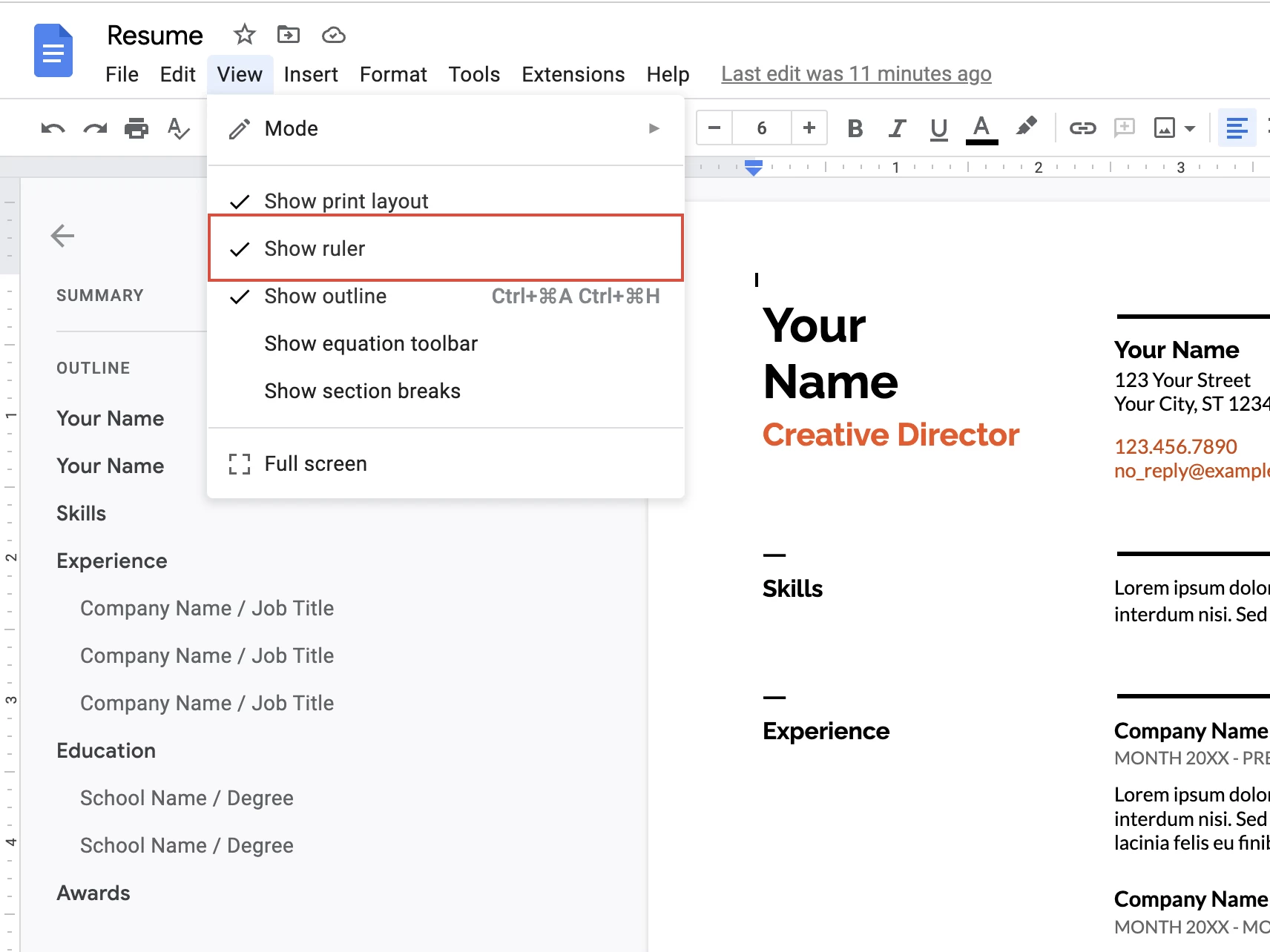The image size is (1270, 952).
Task: Jump to Education in the outline
Action: tap(106, 750)
